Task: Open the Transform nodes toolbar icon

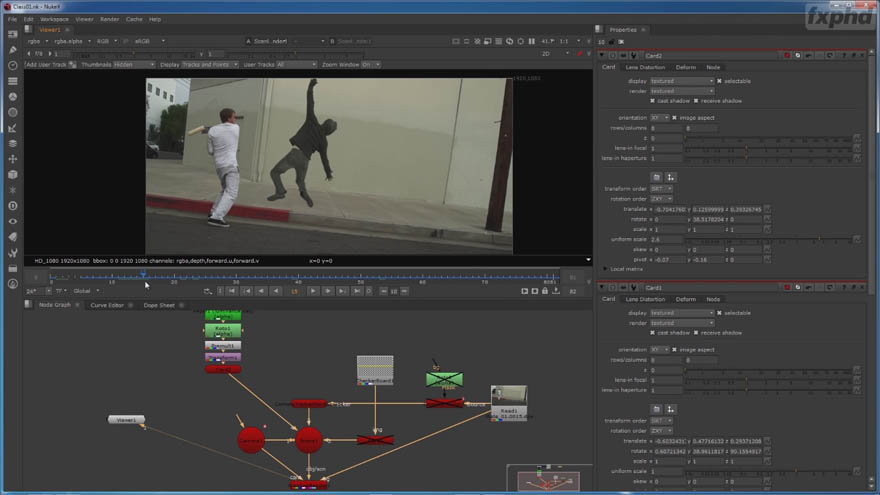Action: click(12, 159)
